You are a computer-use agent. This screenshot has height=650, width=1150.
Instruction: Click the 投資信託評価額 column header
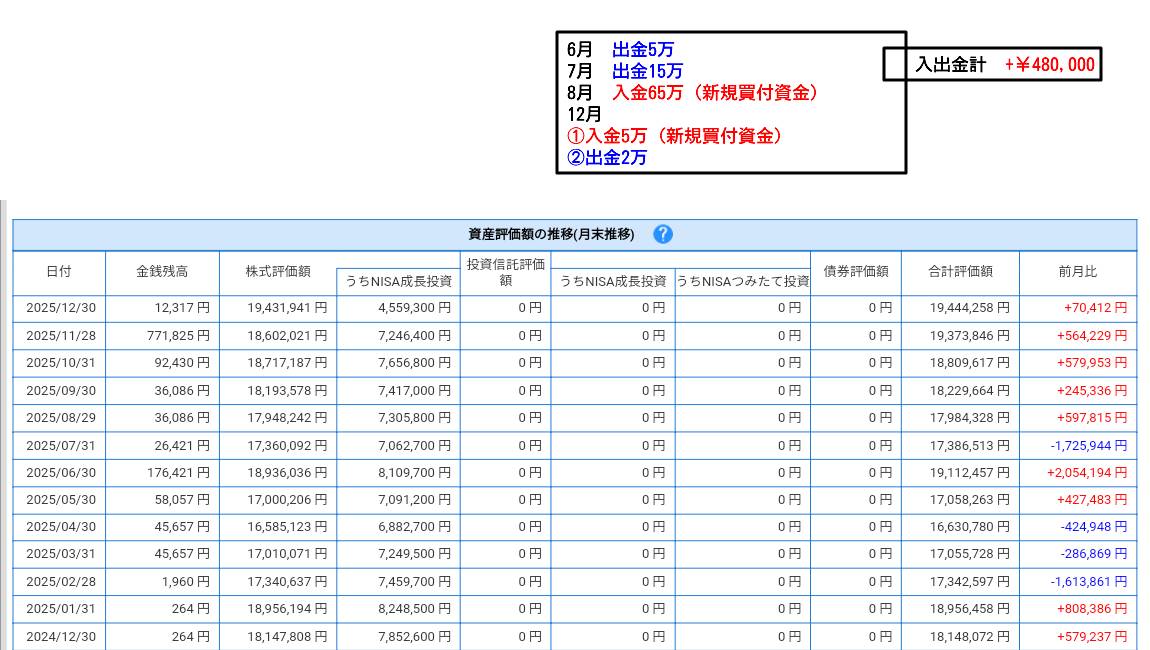click(x=505, y=272)
